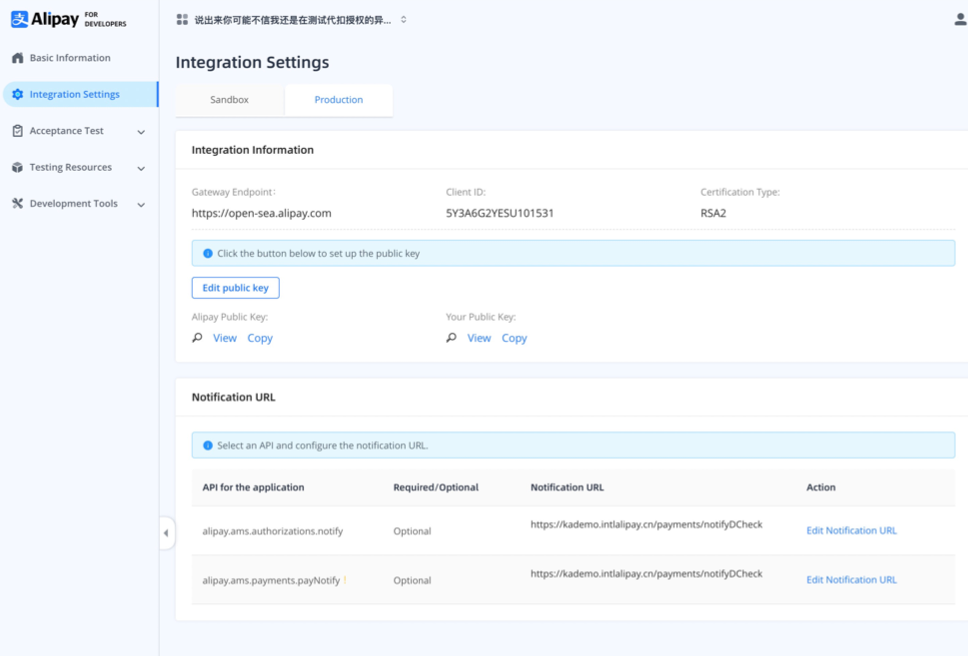Switch to the Sandbox tab
Viewport: 968px width, 656px height.
pyautogui.click(x=230, y=99)
